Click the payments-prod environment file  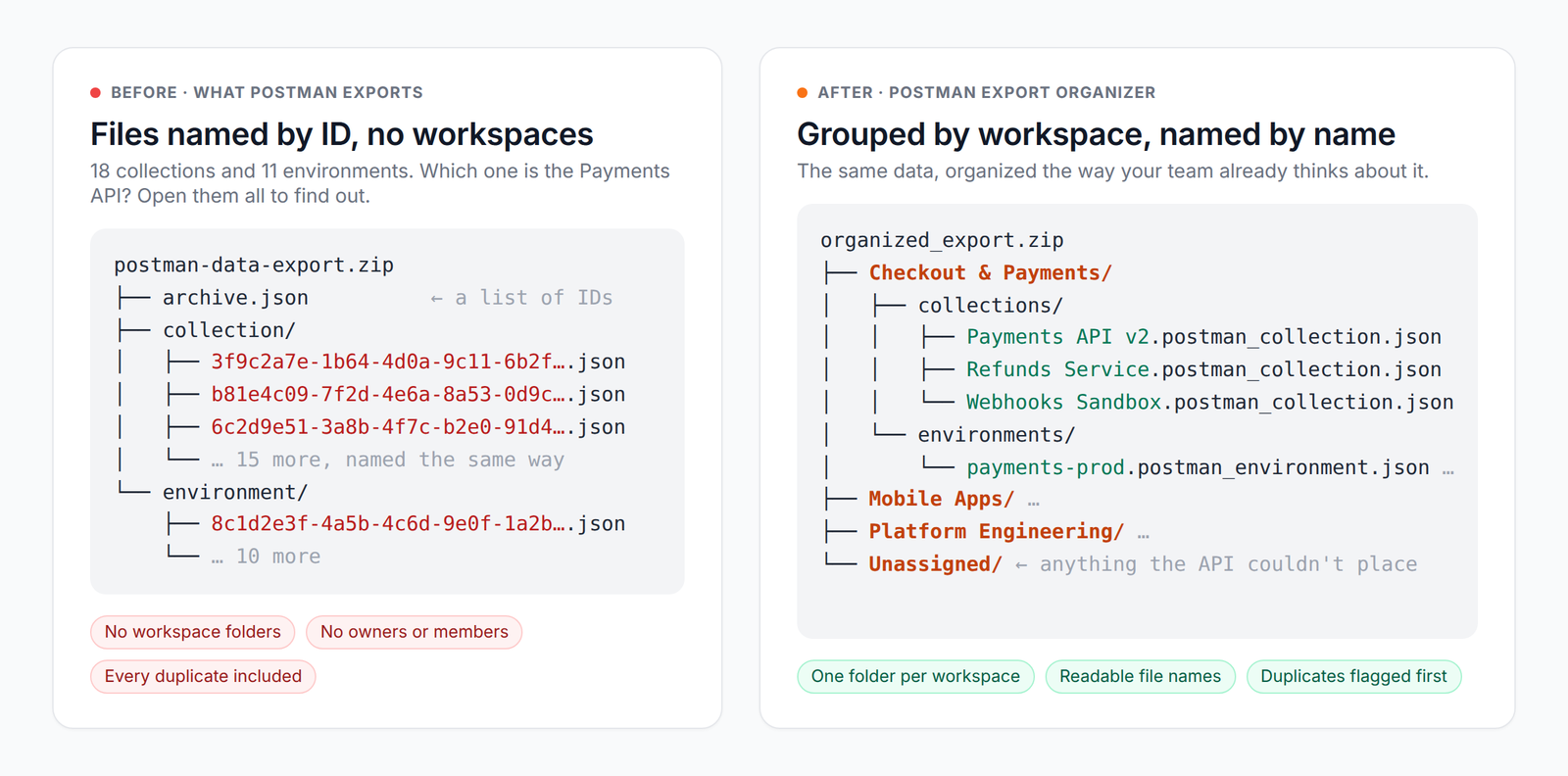pos(1199,467)
